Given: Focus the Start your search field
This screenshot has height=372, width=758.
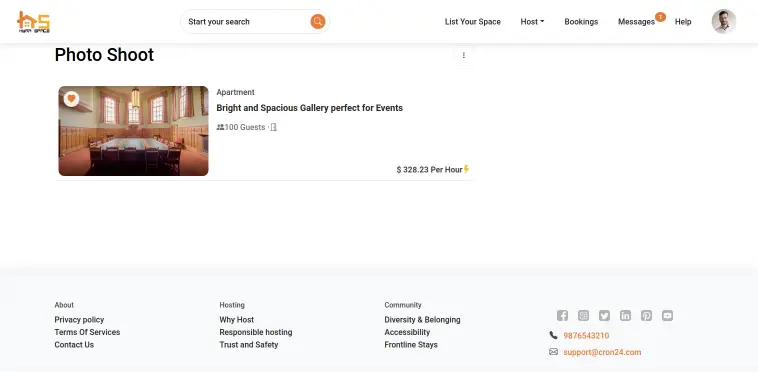Looking at the screenshot, I should pos(247,22).
